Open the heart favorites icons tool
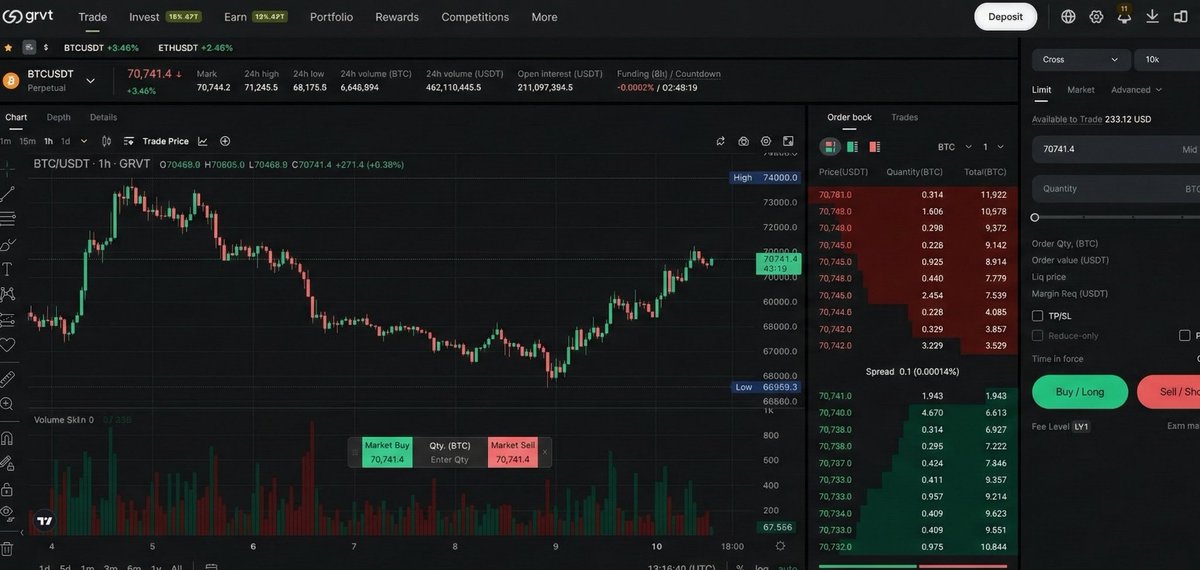The height and width of the screenshot is (570, 1200). 7,345
